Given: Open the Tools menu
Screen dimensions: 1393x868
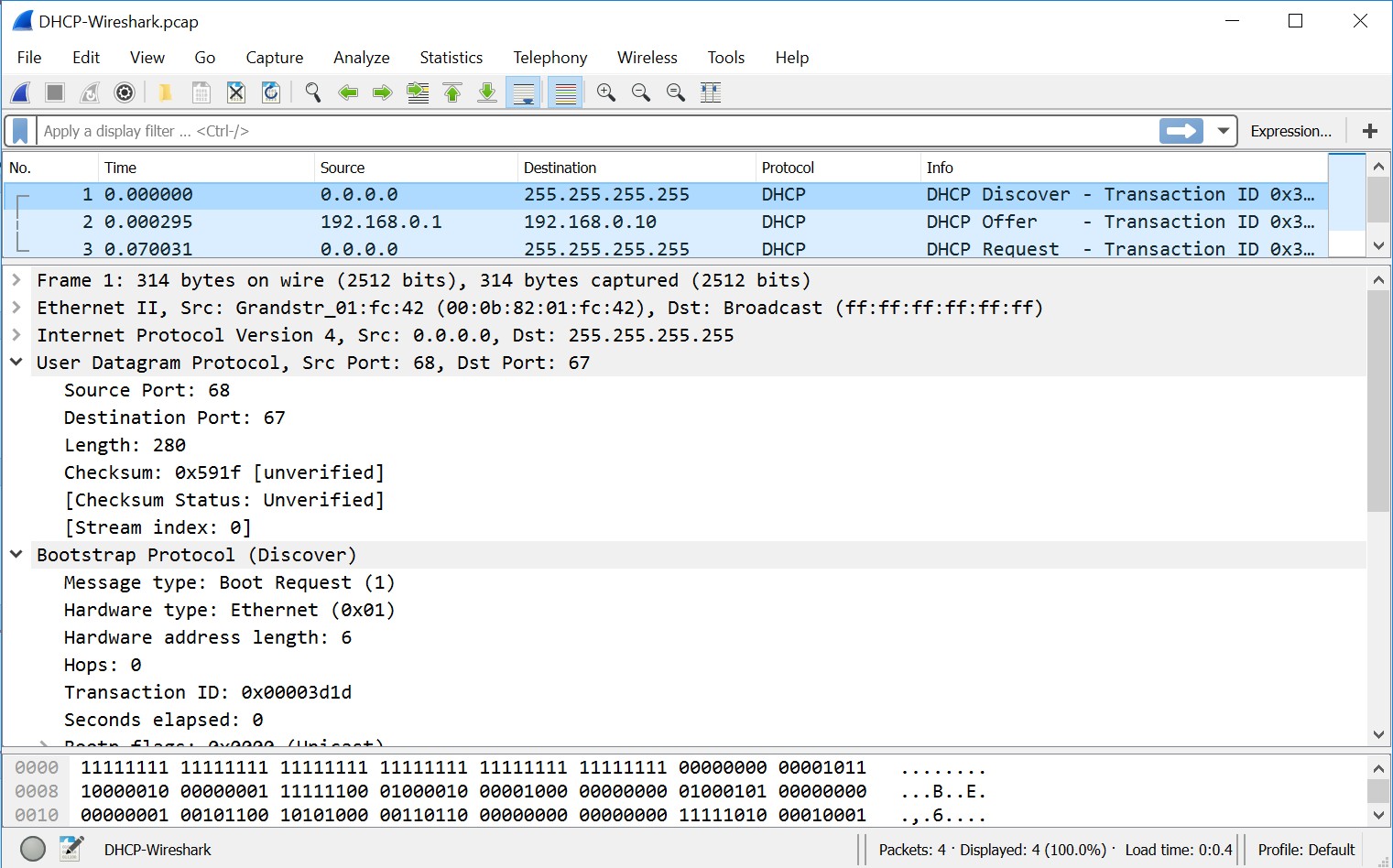Looking at the screenshot, I should click(726, 58).
